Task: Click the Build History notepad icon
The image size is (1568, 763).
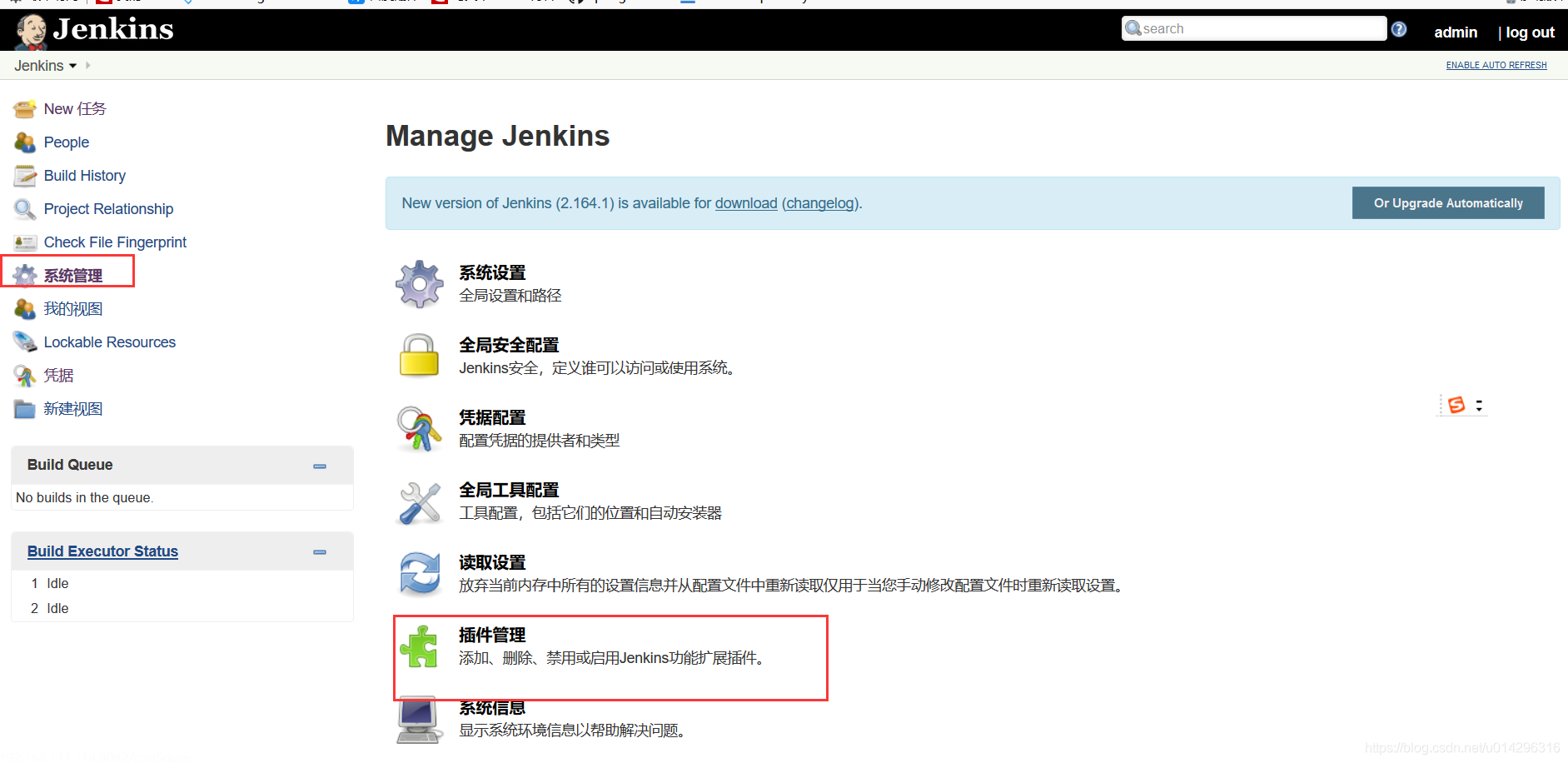Action: [25, 176]
